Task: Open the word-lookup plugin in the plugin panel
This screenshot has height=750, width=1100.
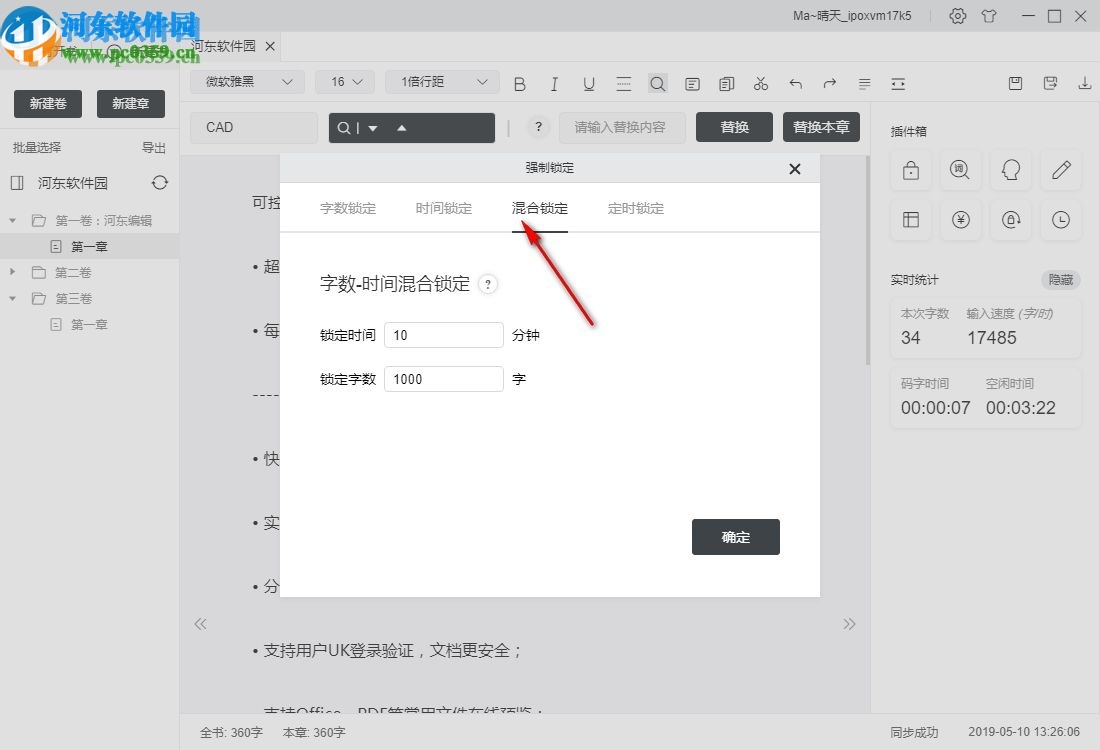Action: tap(960, 170)
